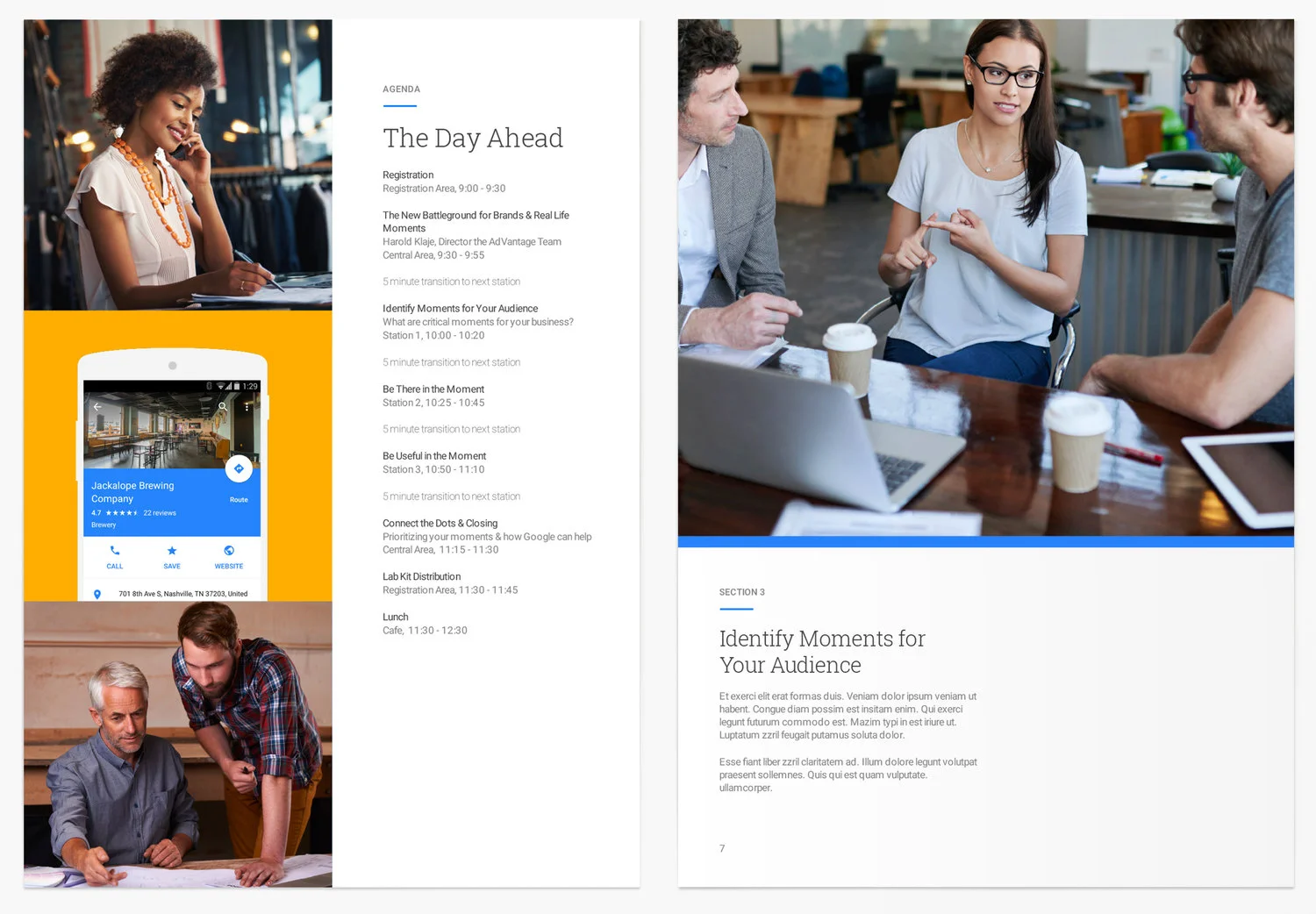This screenshot has height=914, width=1316.
Task: Click "Registration Area, 9:00 - 9:30"
Action: [444, 189]
